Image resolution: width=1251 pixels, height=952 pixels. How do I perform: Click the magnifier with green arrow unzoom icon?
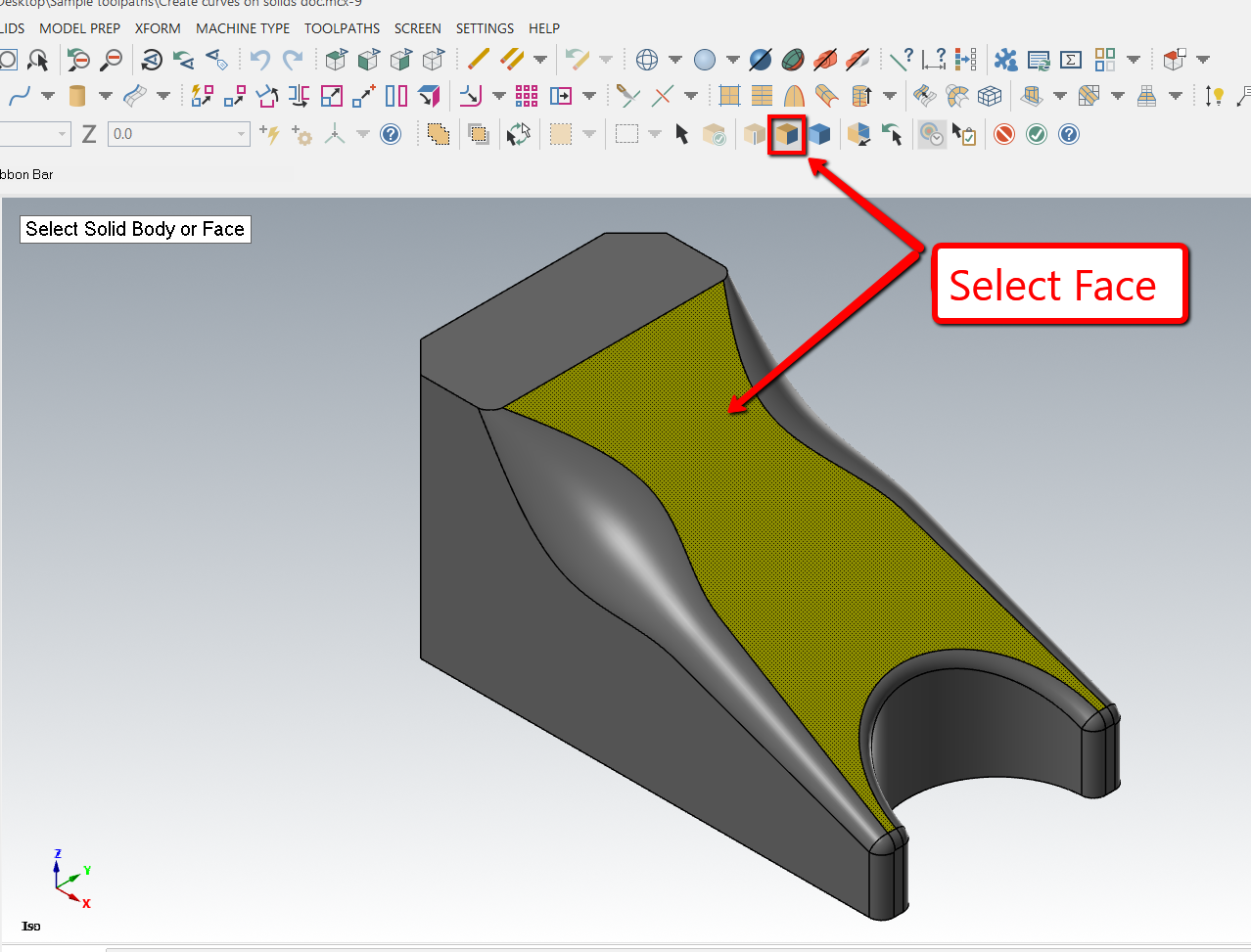(x=78, y=60)
